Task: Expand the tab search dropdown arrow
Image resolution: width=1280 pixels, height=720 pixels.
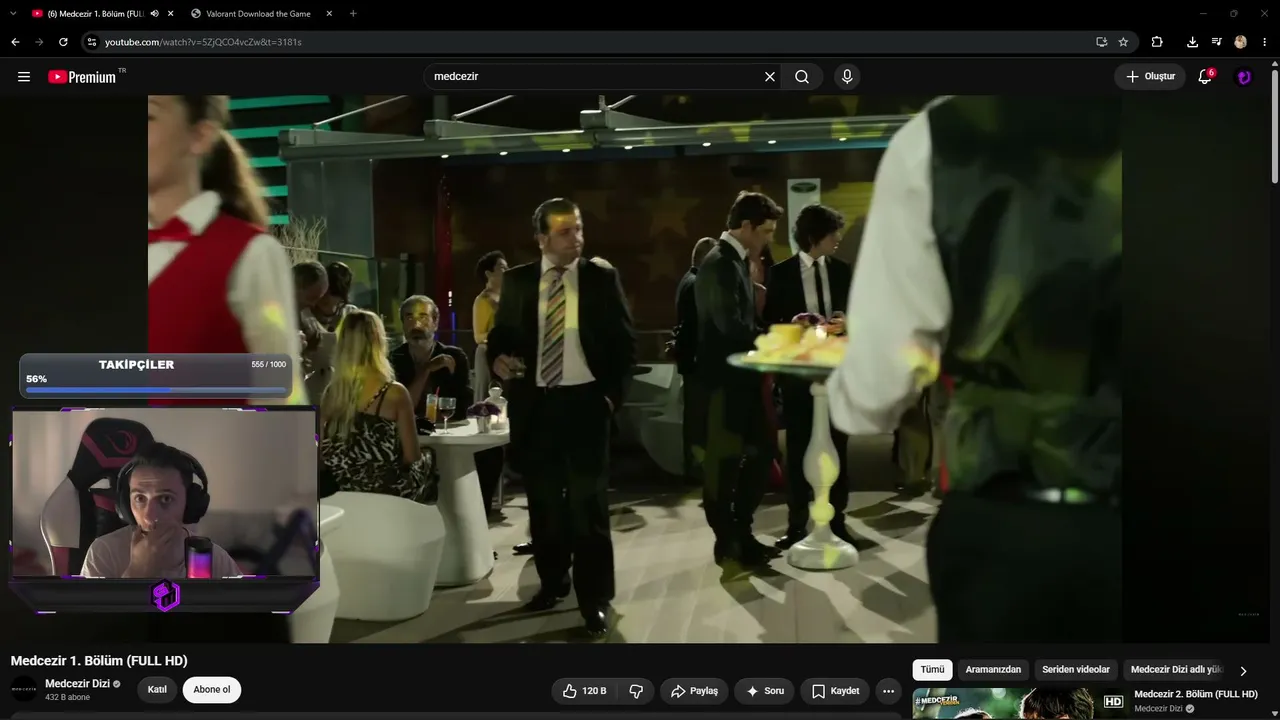Action: tap(13, 14)
